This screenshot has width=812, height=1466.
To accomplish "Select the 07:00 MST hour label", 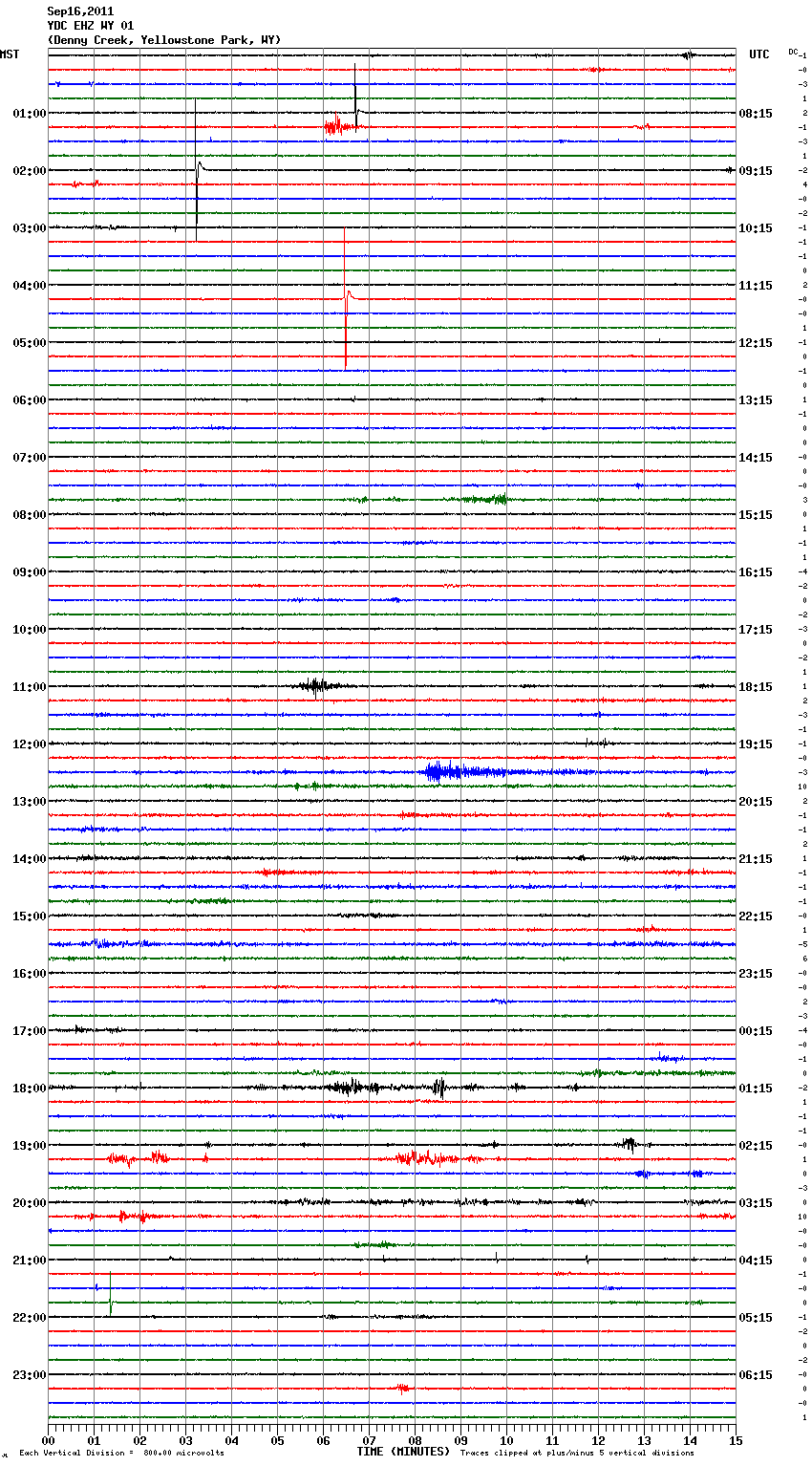I will (x=30, y=458).
